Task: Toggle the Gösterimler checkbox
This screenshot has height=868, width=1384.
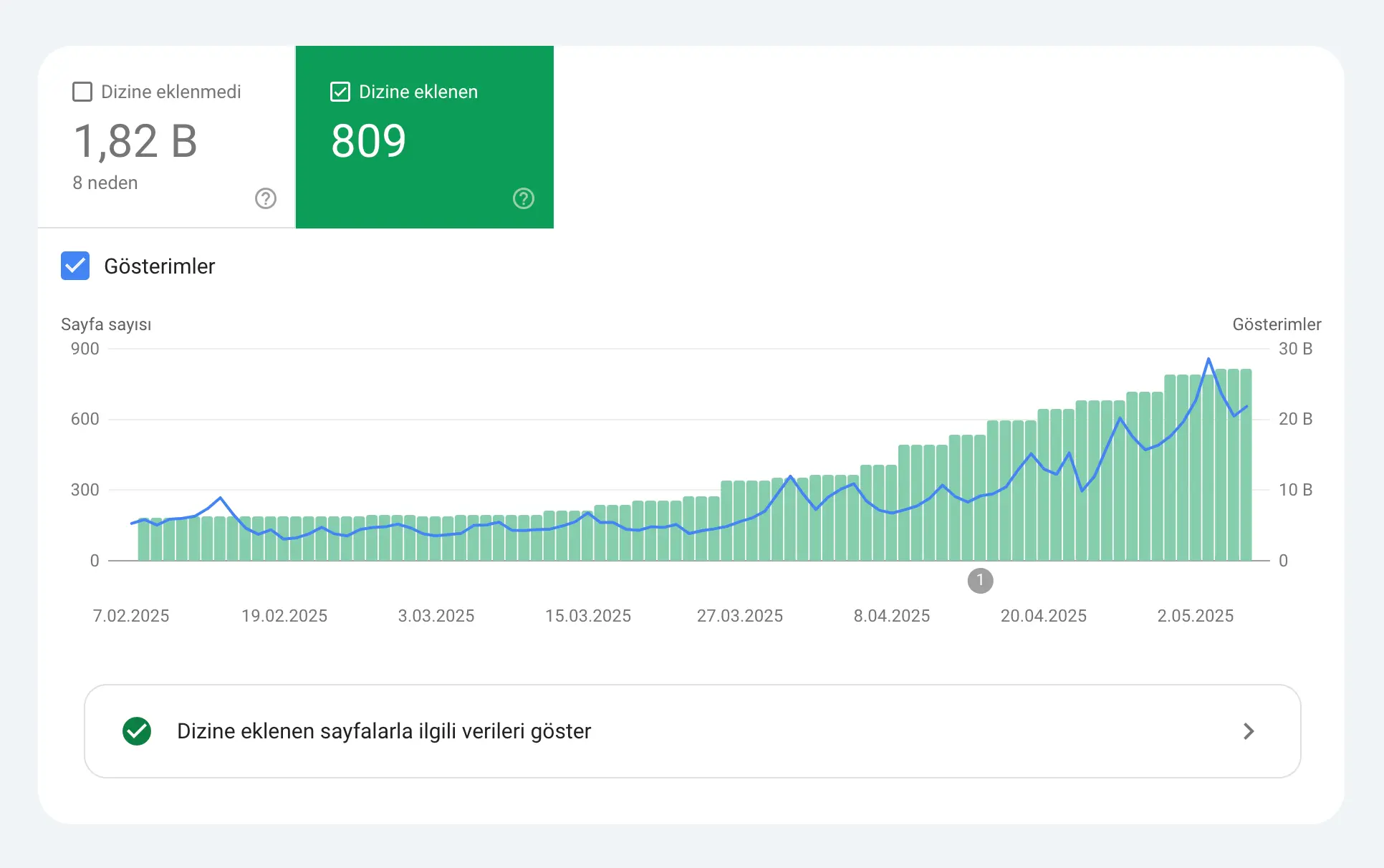Action: 75,266
